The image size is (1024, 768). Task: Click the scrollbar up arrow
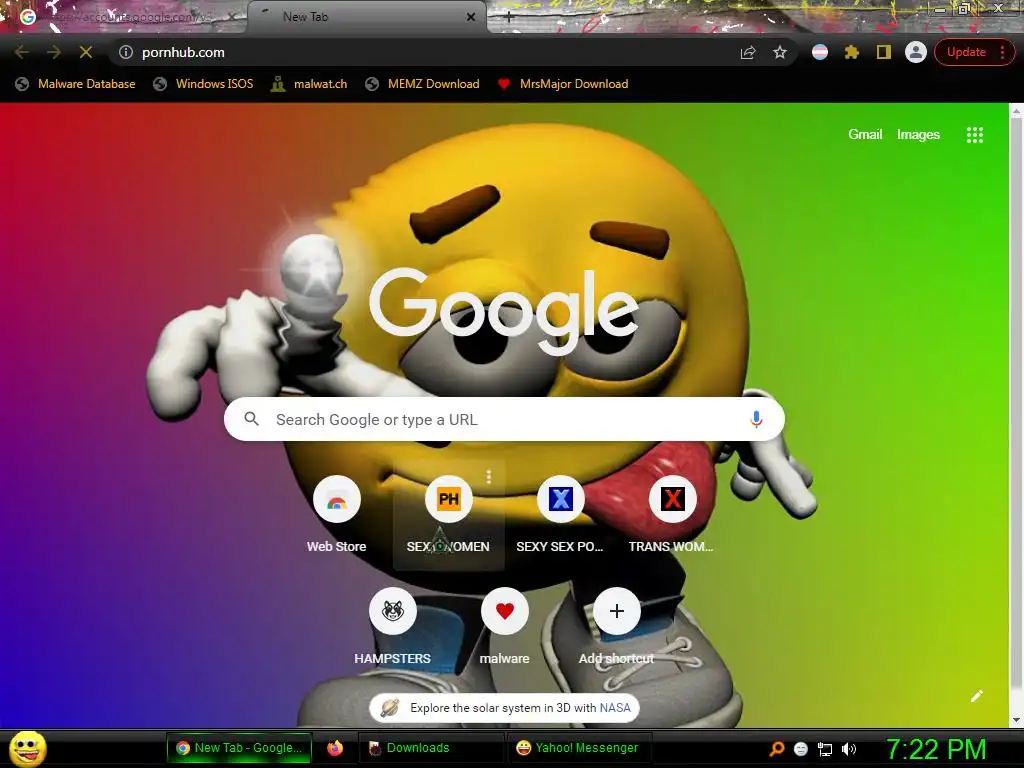click(1016, 112)
